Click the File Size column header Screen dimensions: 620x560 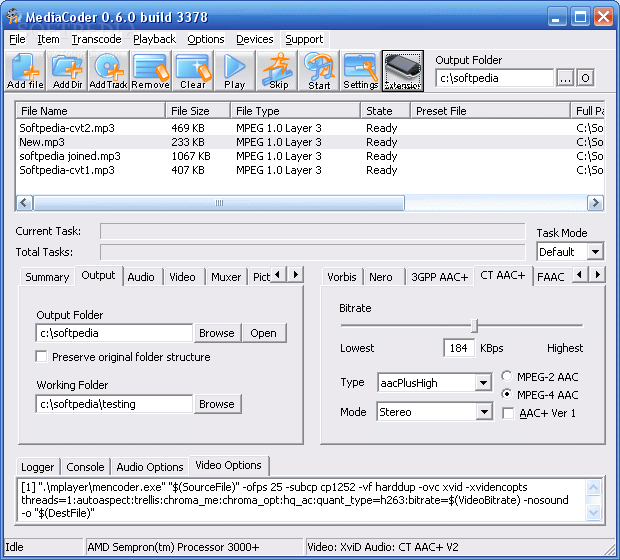[198, 111]
